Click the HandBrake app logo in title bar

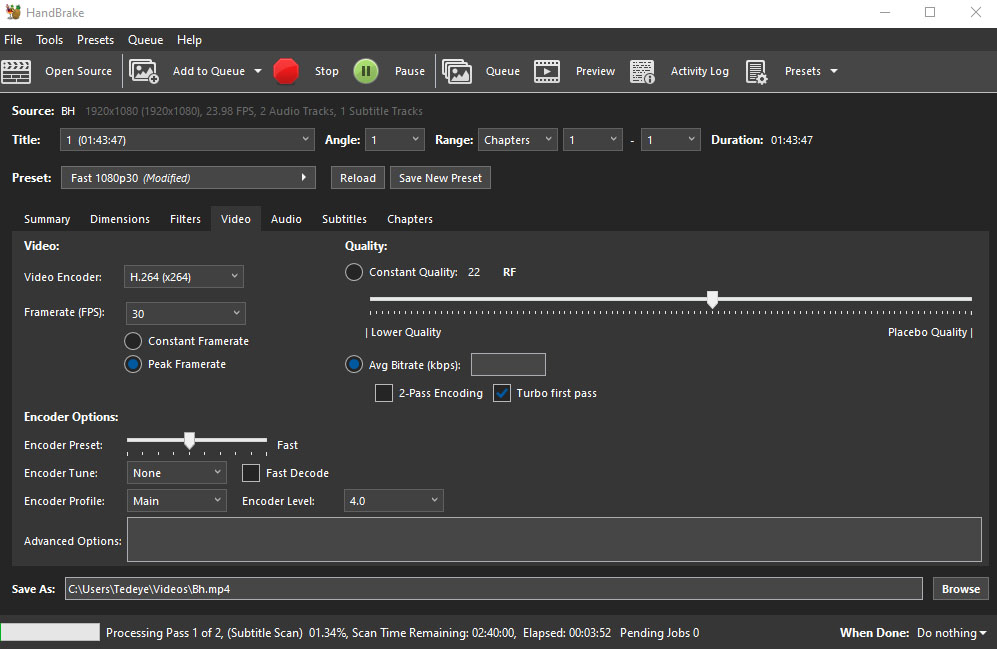(x=13, y=12)
